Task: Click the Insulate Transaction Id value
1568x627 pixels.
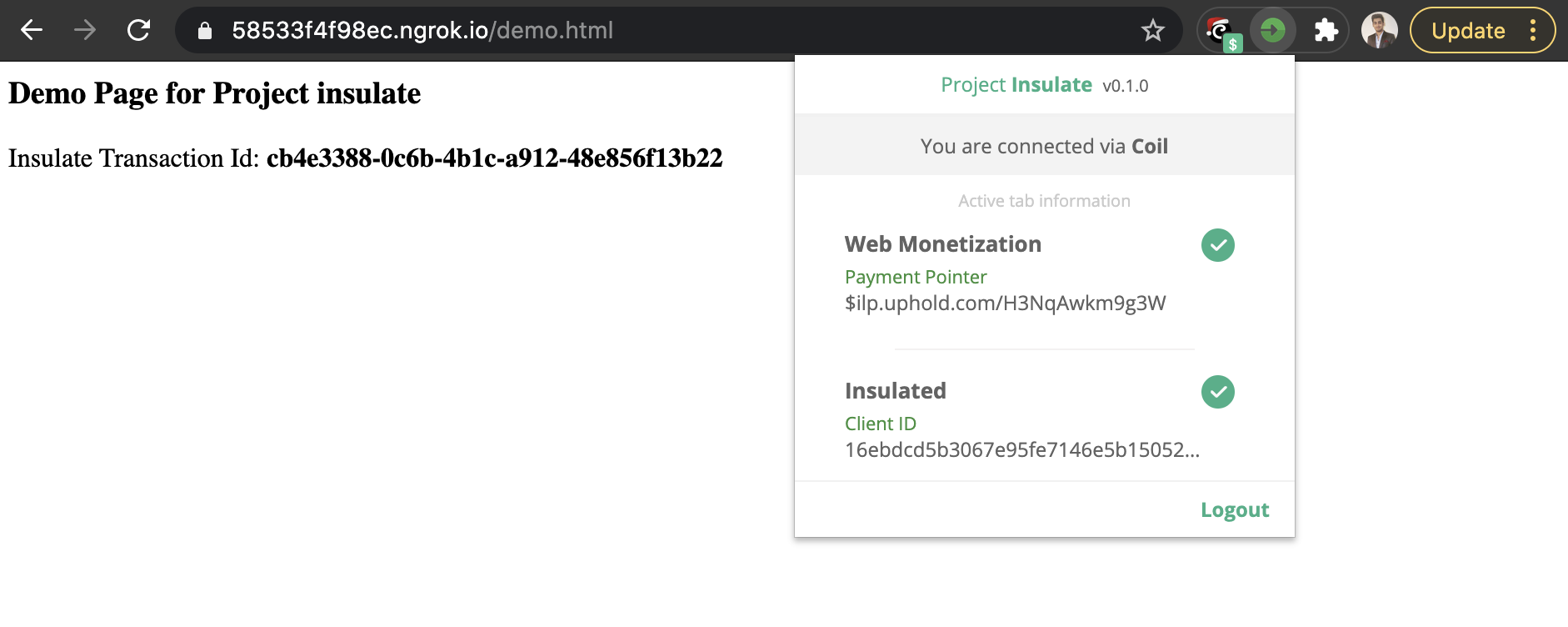Action: (x=494, y=158)
